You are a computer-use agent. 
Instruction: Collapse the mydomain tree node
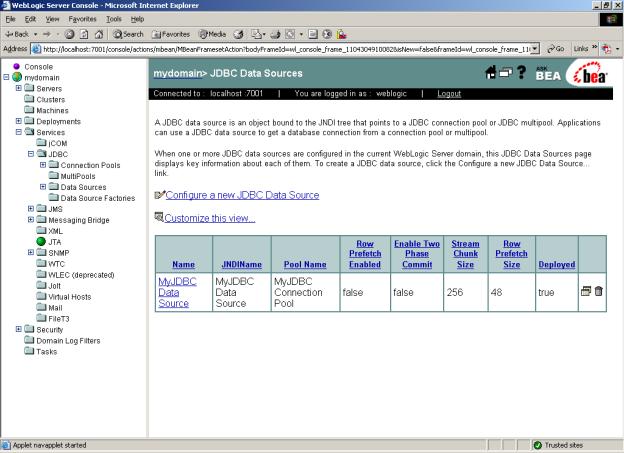6,77
